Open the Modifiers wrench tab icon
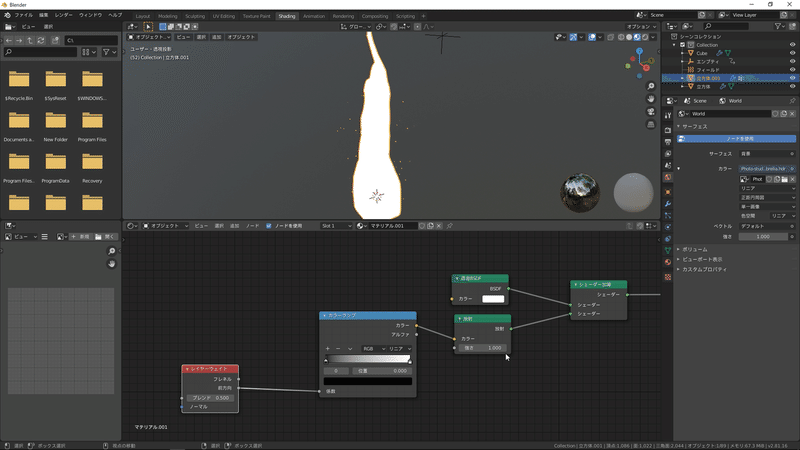Viewport: 800px width, 450px height. (668, 204)
